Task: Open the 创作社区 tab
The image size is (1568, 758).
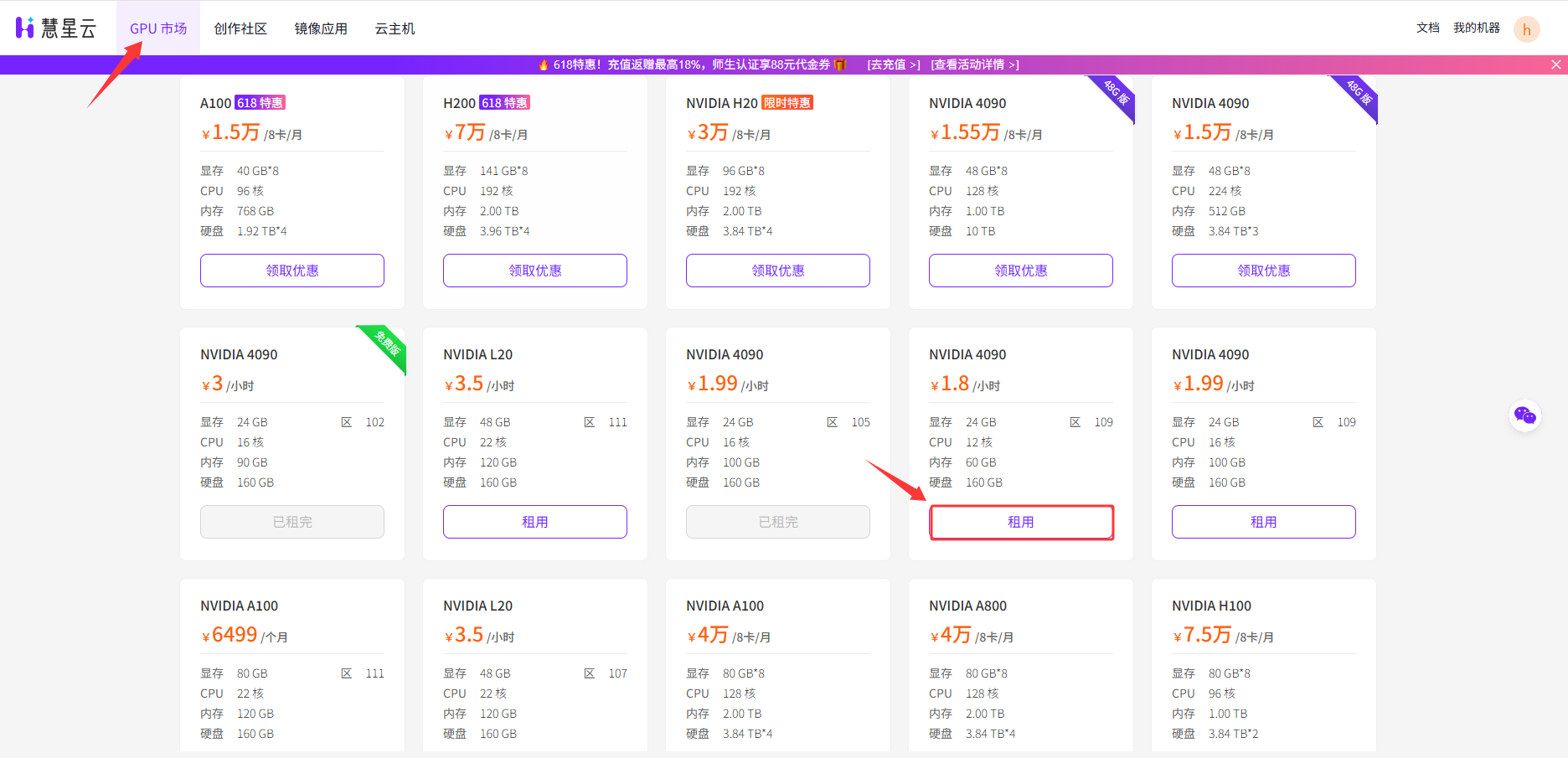Action: pos(240,28)
